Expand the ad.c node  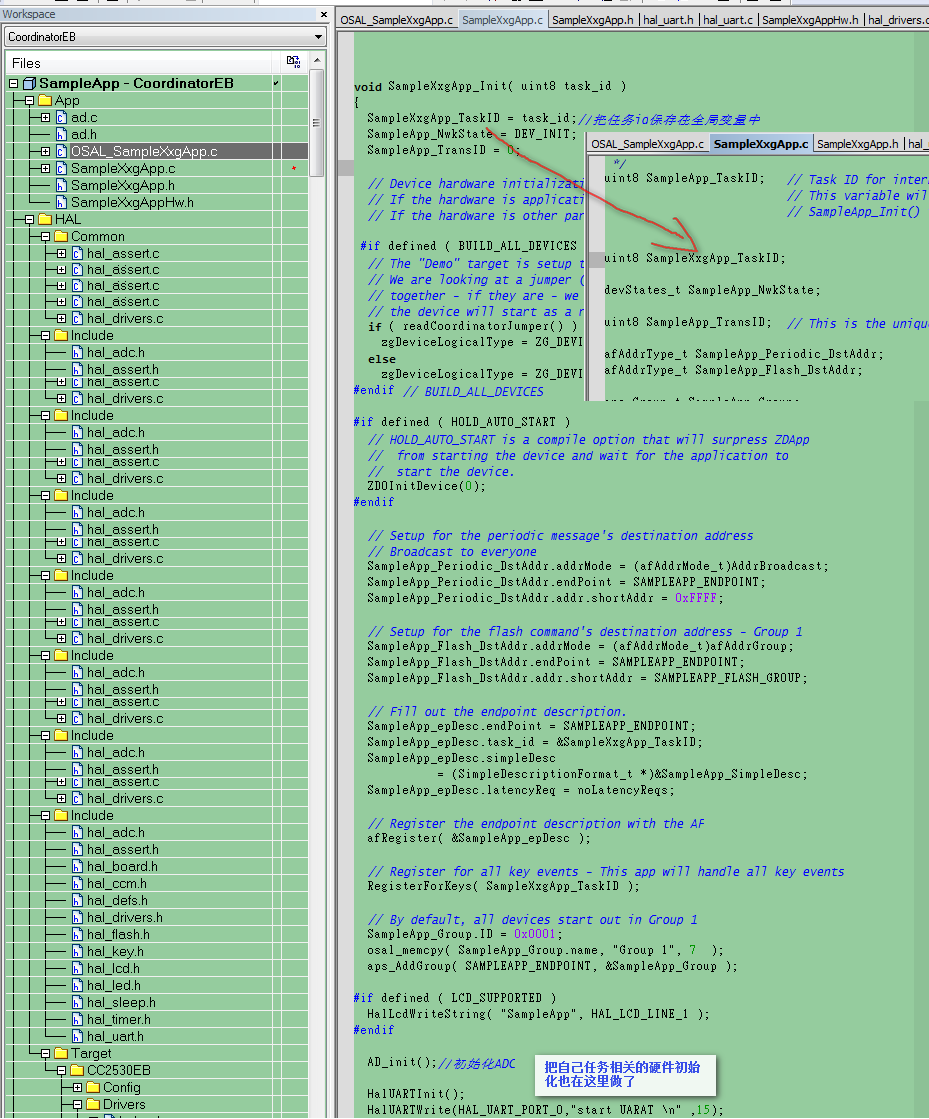tap(46, 117)
